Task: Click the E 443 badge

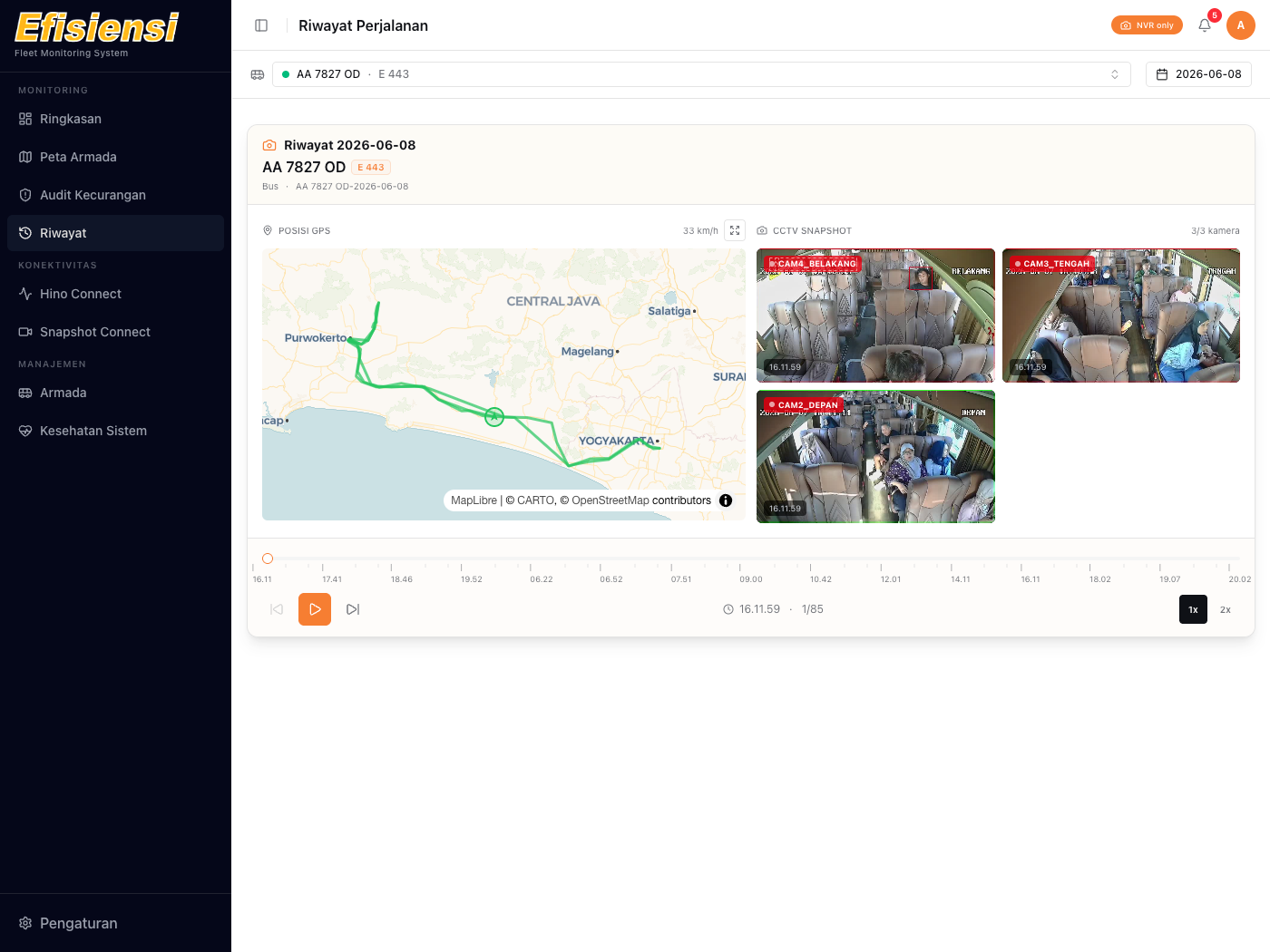Action: 371,168
